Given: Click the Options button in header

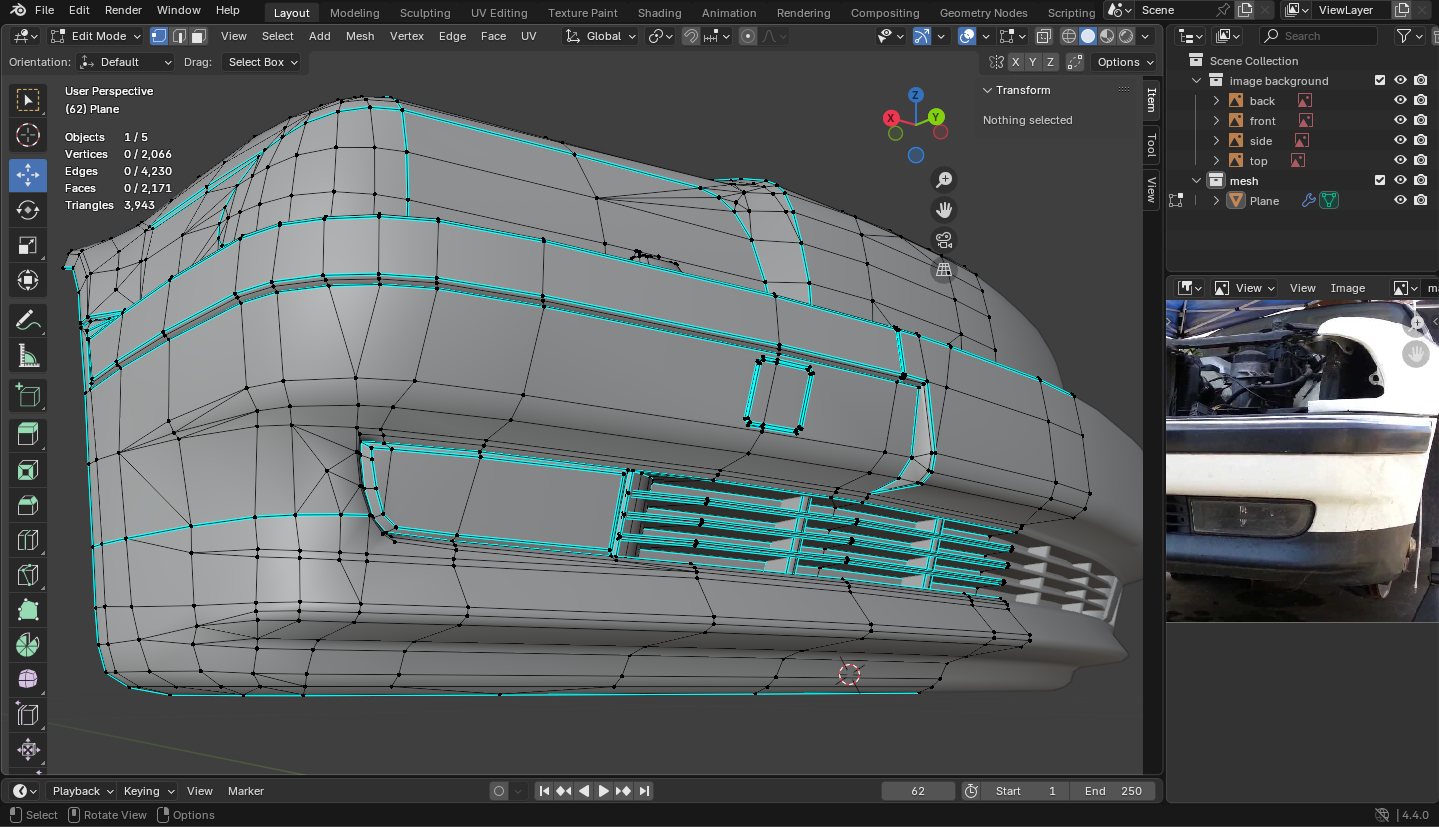Looking at the screenshot, I should click(x=1119, y=62).
